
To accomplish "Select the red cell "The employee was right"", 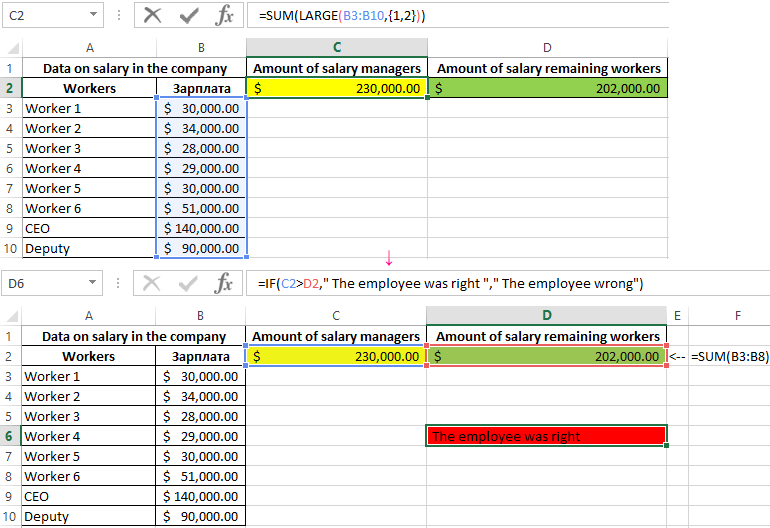I will (546, 436).
